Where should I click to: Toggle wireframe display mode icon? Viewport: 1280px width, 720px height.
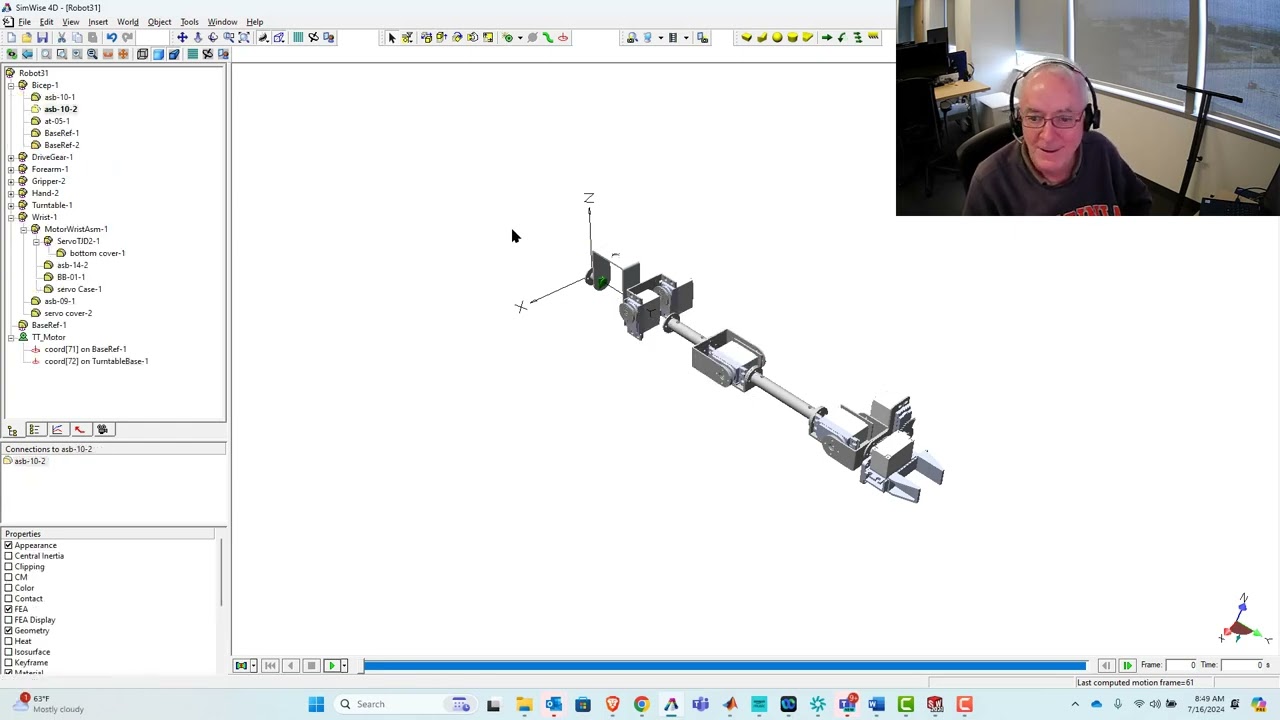click(142, 54)
